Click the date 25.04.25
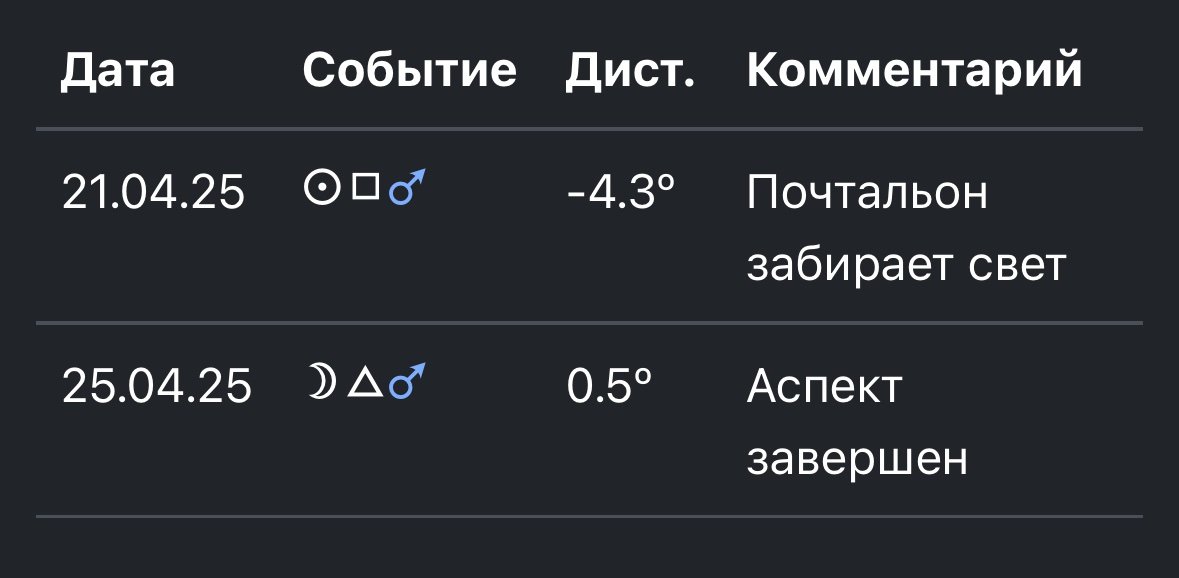The width and height of the screenshot is (1179, 578). coord(157,386)
